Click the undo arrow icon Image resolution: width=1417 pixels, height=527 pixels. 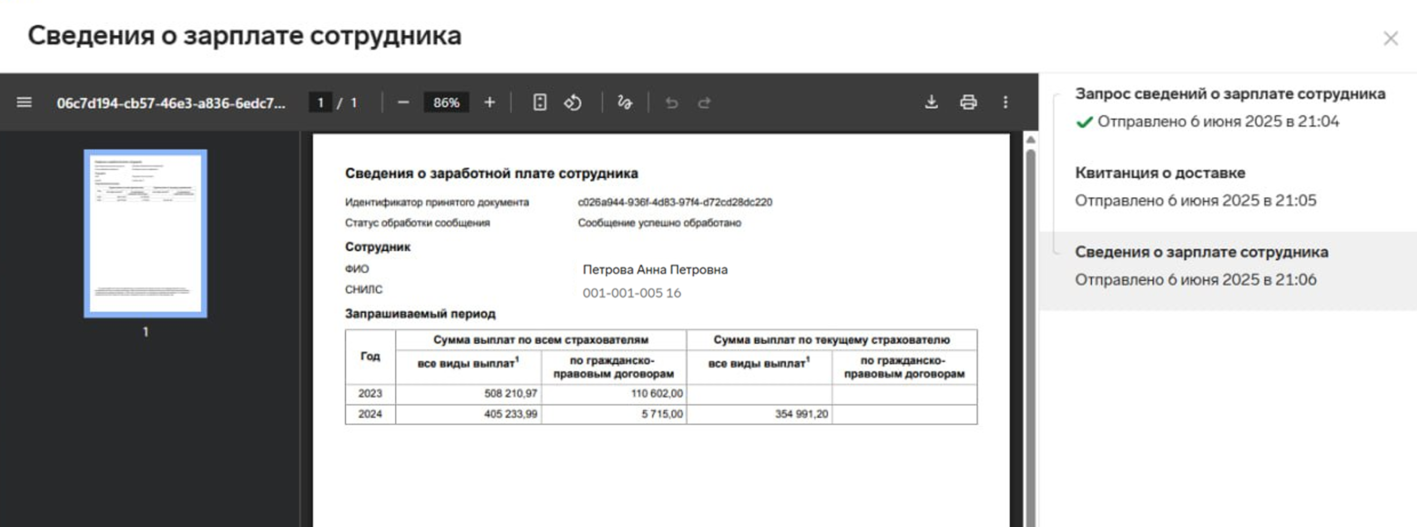[671, 103]
